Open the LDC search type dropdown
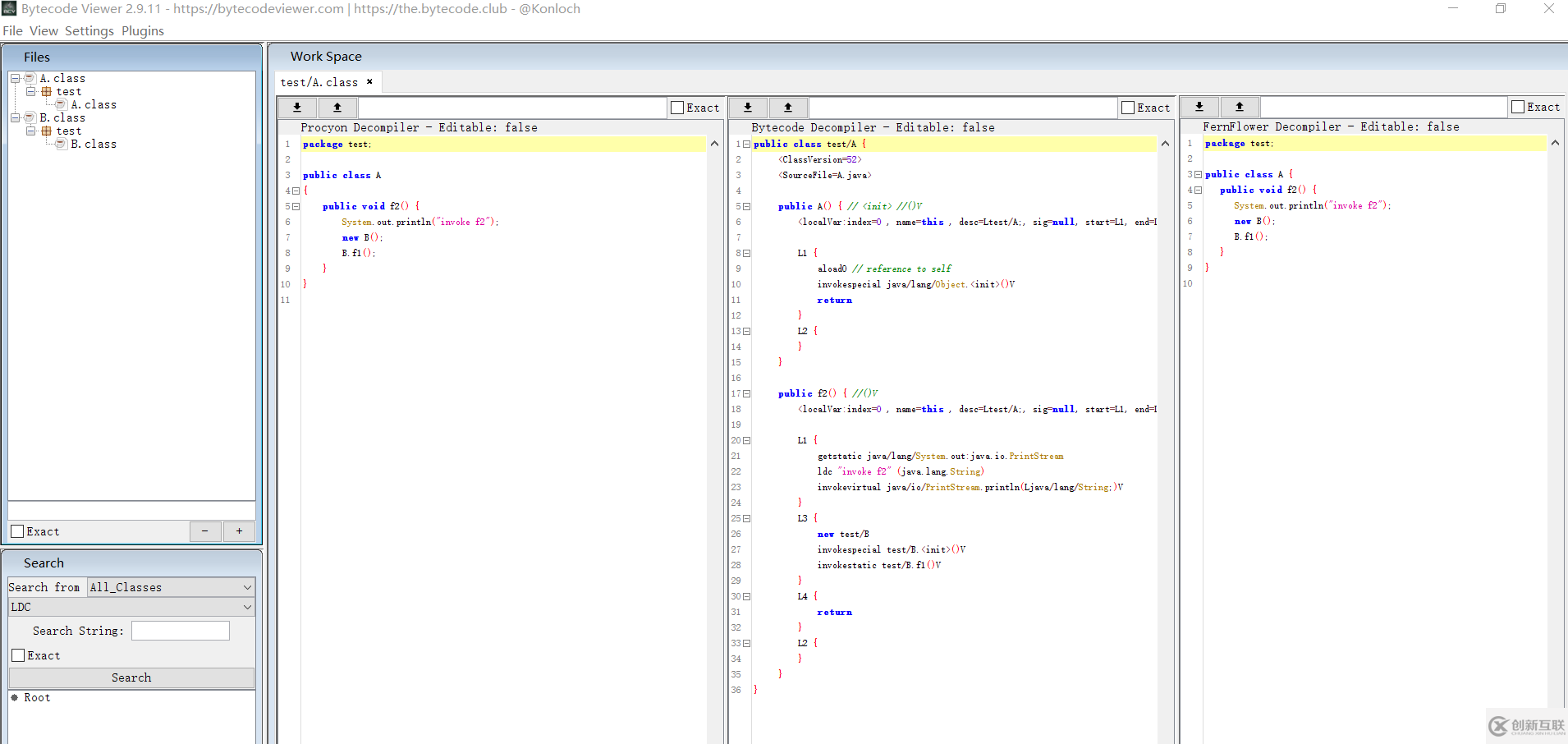The height and width of the screenshot is (744, 1568). 131,607
